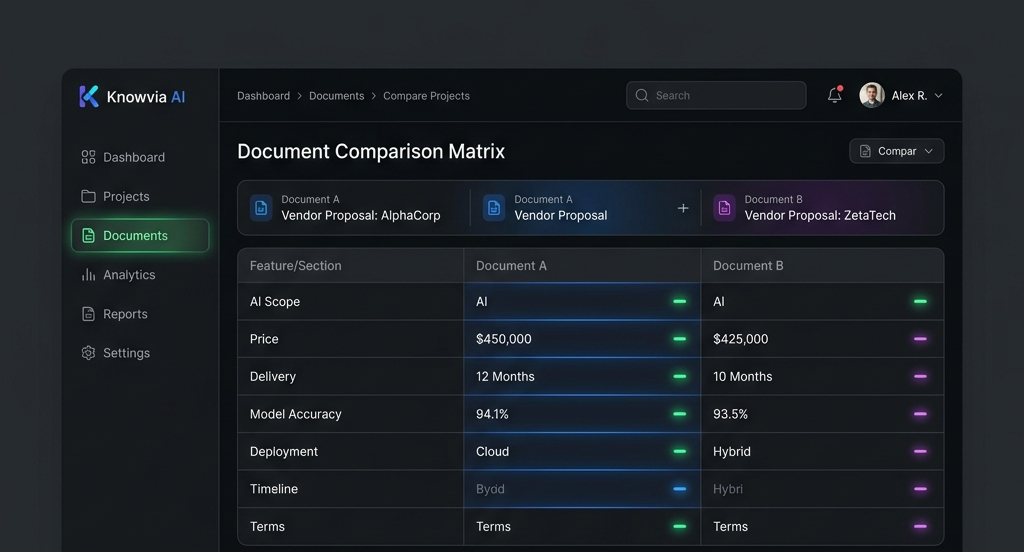The image size is (1024, 552).
Task: Click purple indicator in Document B Deployment row
Action: pos(920,451)
